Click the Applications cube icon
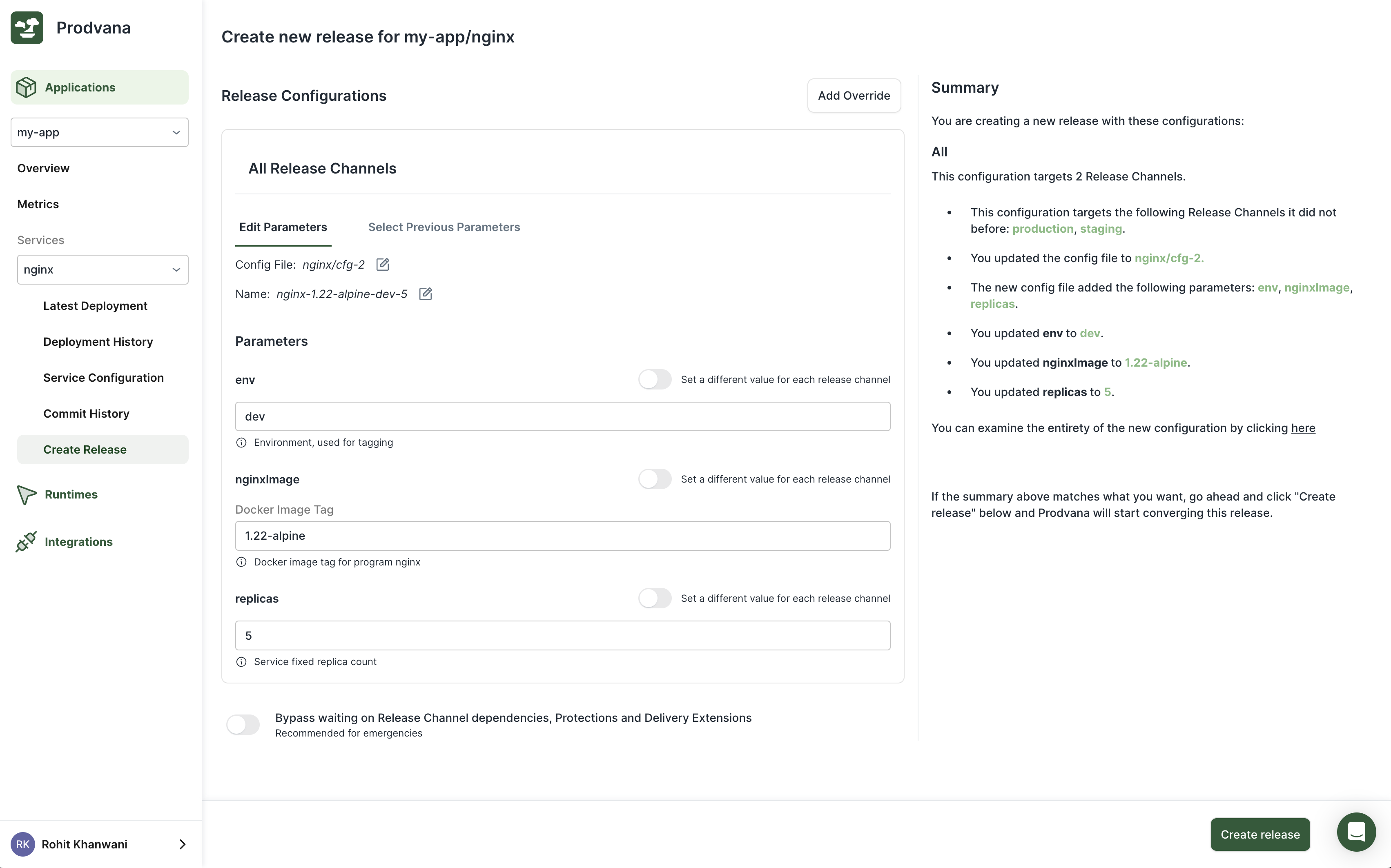Viewport: 1391px width, 868px height. tap(27, 87)
